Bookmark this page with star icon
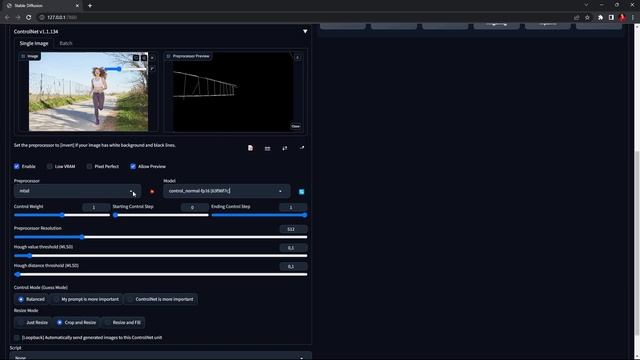Screen dimensions: 640x360 587,18
